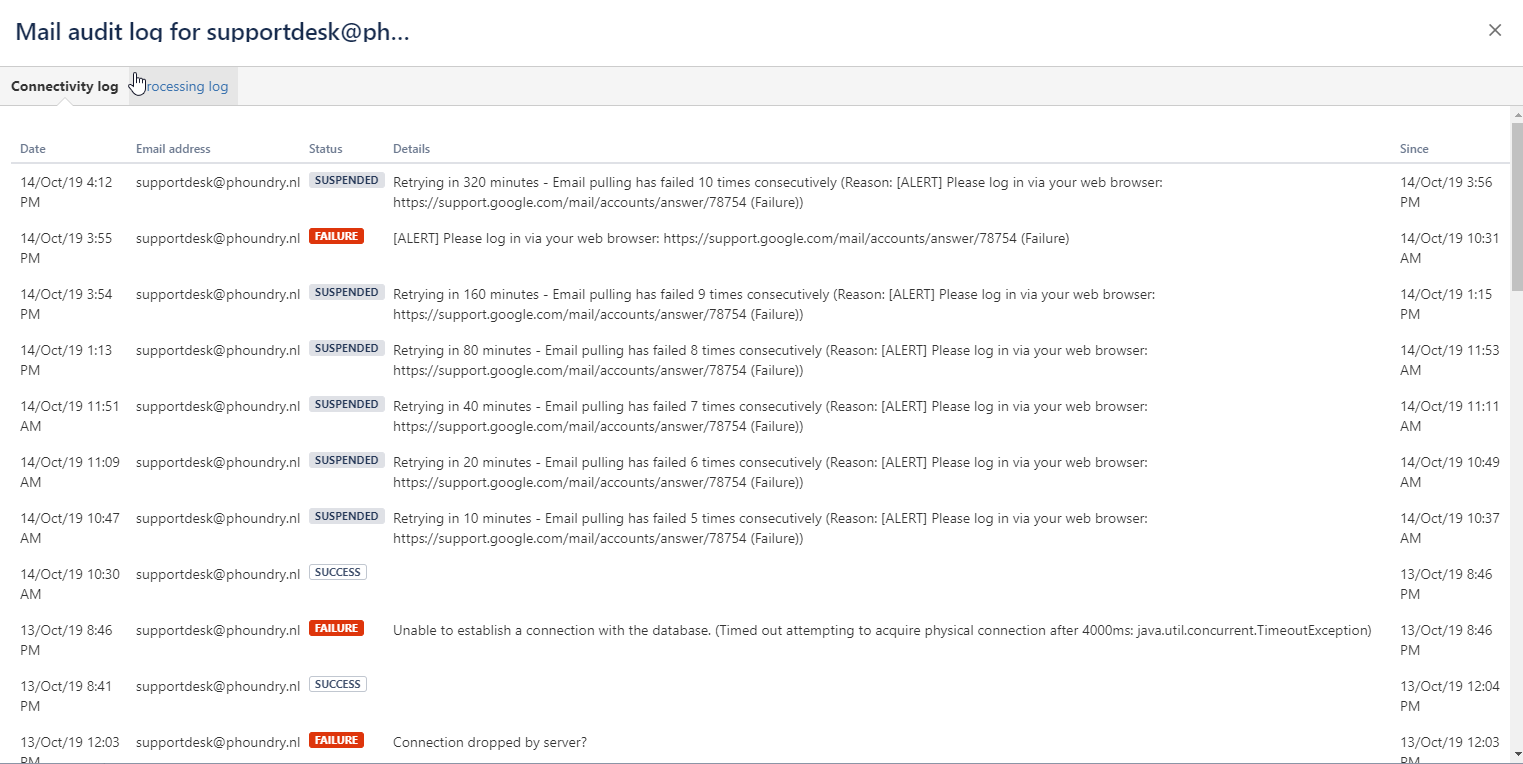This screenshot has height=764, width=1523.
Task: Click the 'Retrying in 160 minutes' details text
Action: click(774, 305)
